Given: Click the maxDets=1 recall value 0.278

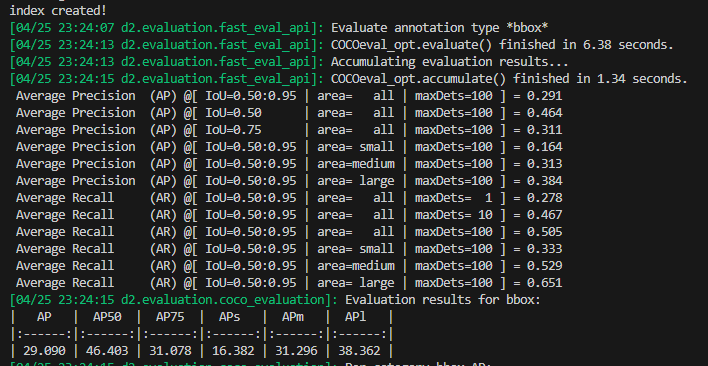Looking at the screenshot, I should [544, 198].
